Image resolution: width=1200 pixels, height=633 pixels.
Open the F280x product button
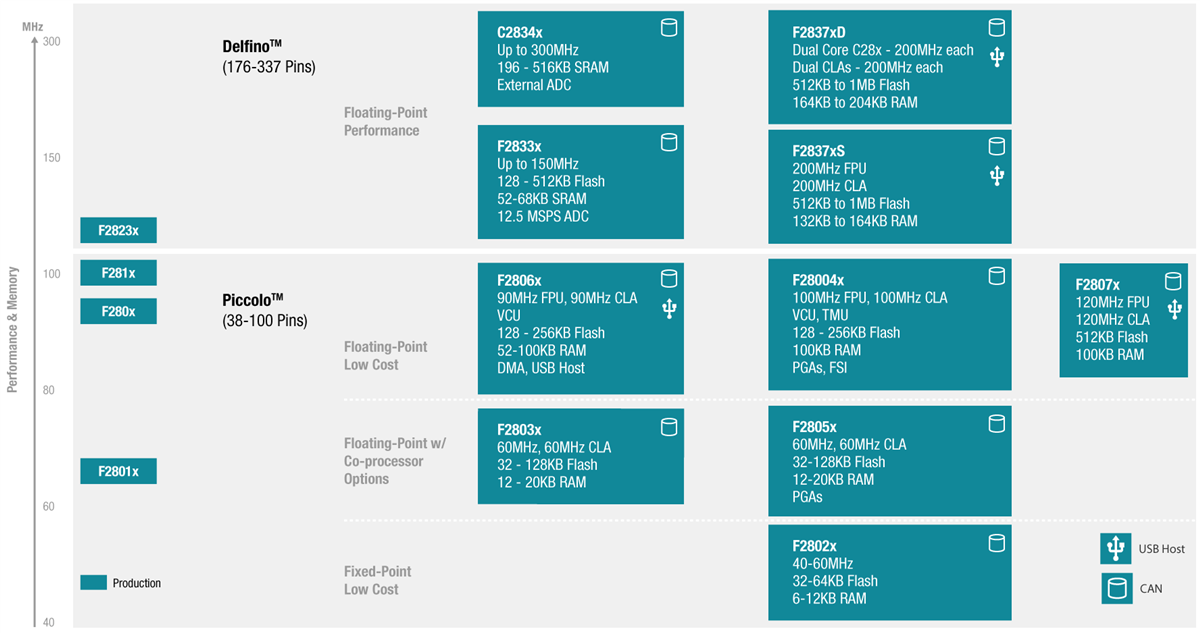pos(118,311)
